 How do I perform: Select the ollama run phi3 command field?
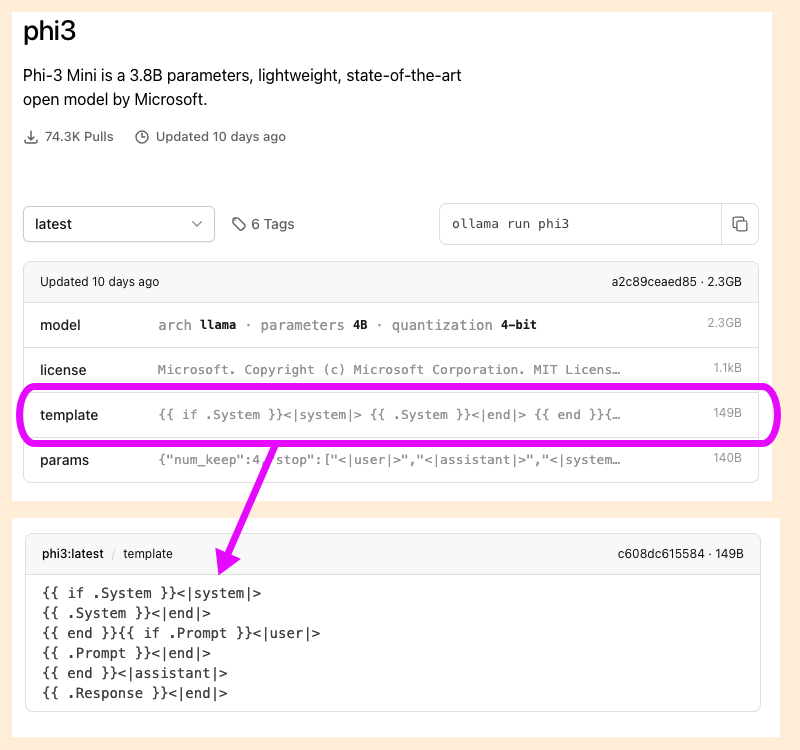pyautogui.click(x=580, y=224)
